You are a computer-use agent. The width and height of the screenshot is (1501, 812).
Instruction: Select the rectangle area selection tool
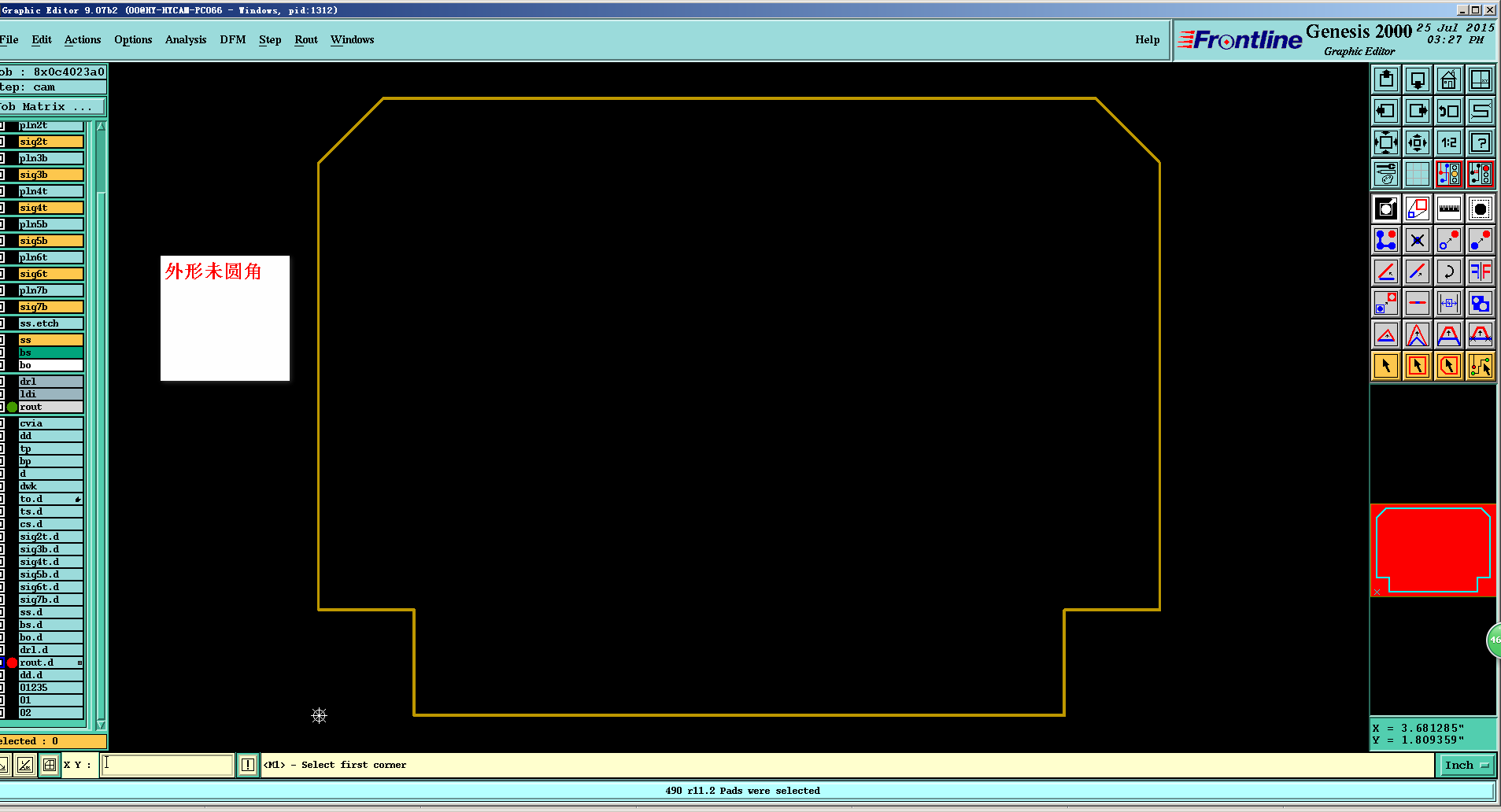point(1418,366)
